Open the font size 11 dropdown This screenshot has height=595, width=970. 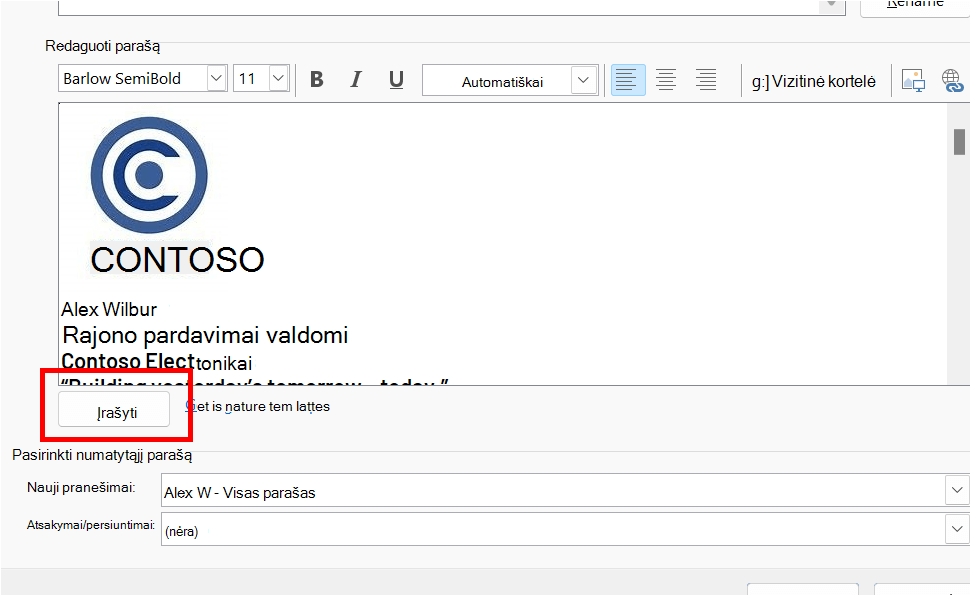point(278,79)
